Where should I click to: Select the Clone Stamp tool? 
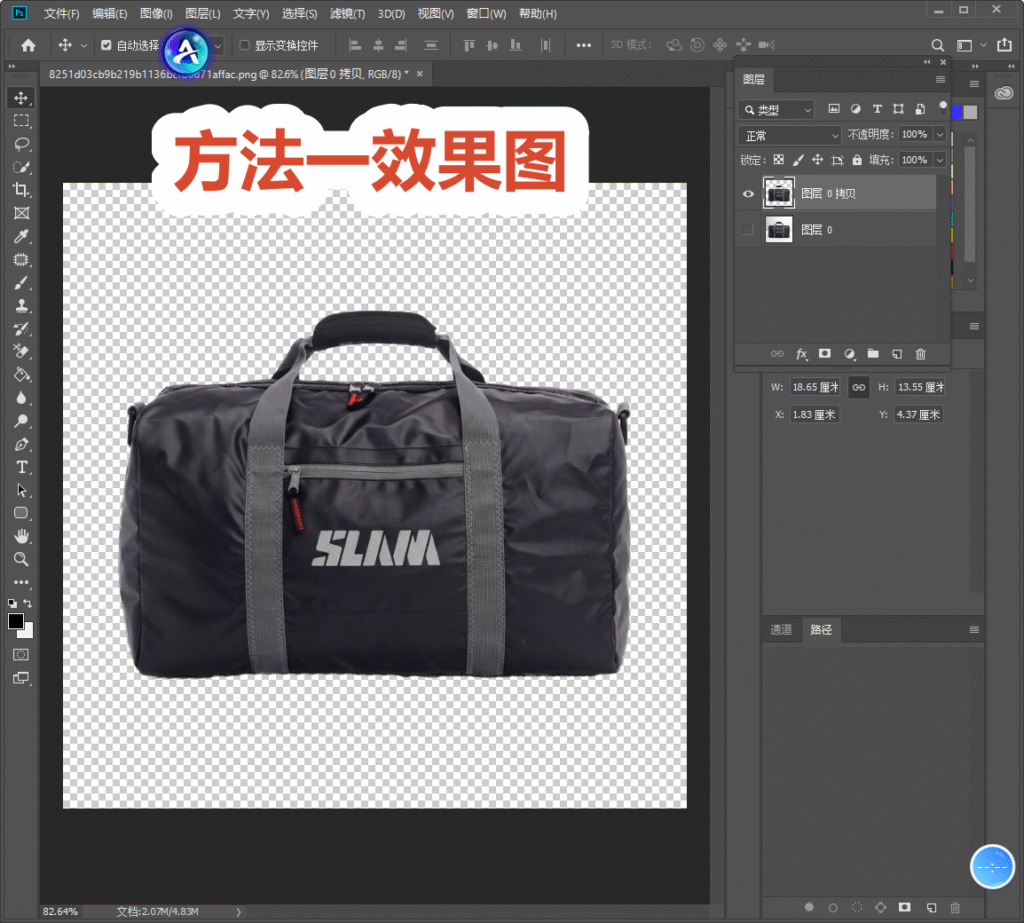tap(21, 306)
